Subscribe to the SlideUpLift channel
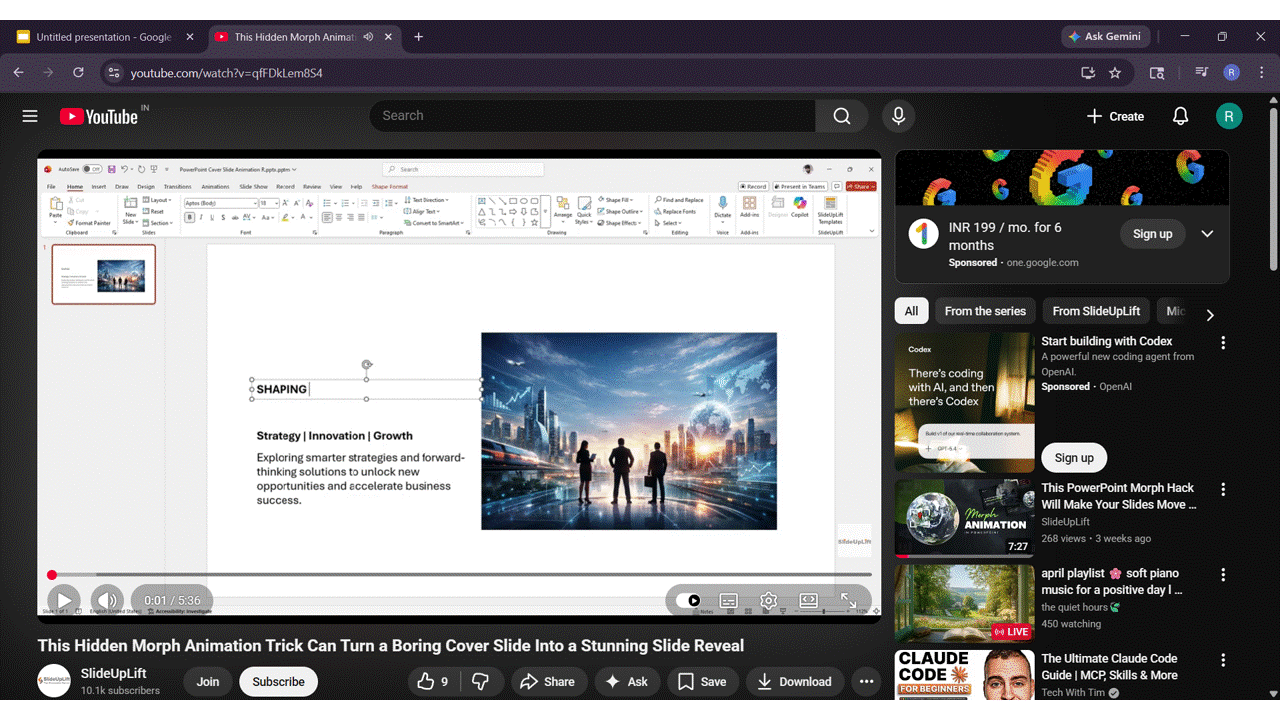 (278, 681)
